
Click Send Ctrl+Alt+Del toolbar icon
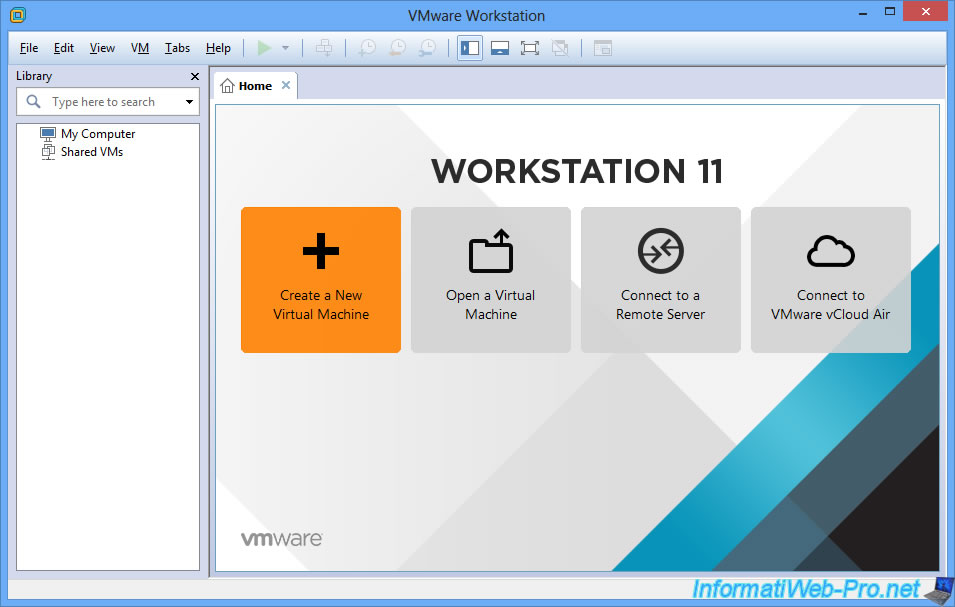pyautogui.click(x=323, y=47)
